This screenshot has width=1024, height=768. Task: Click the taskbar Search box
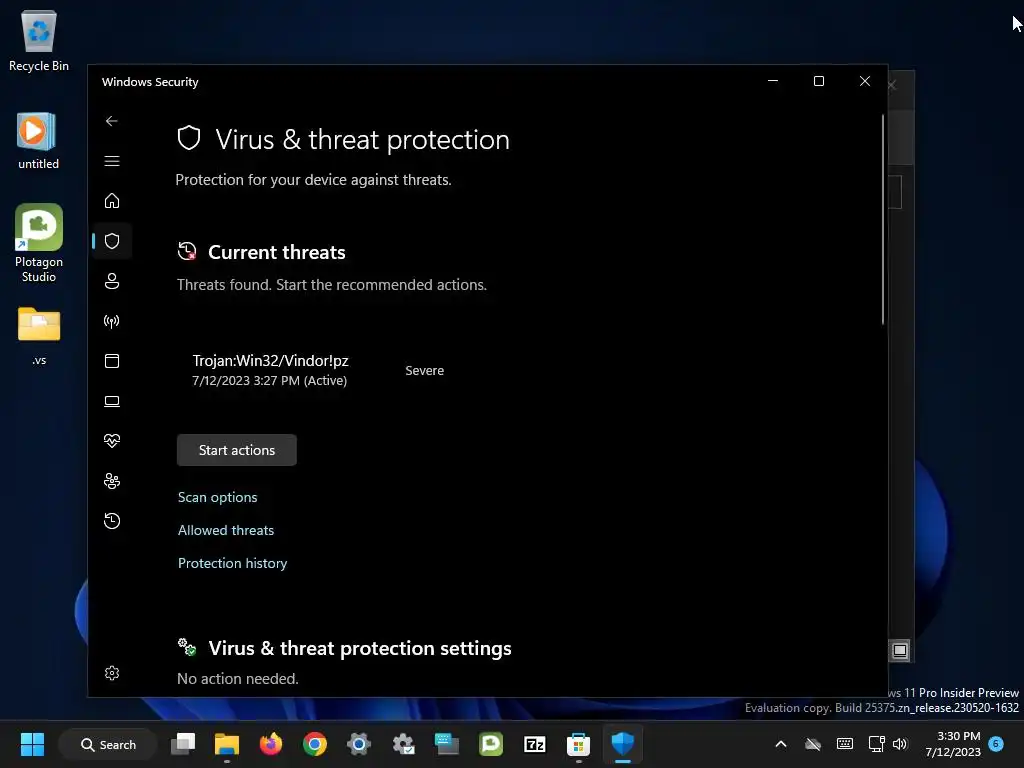coord(108,744)
